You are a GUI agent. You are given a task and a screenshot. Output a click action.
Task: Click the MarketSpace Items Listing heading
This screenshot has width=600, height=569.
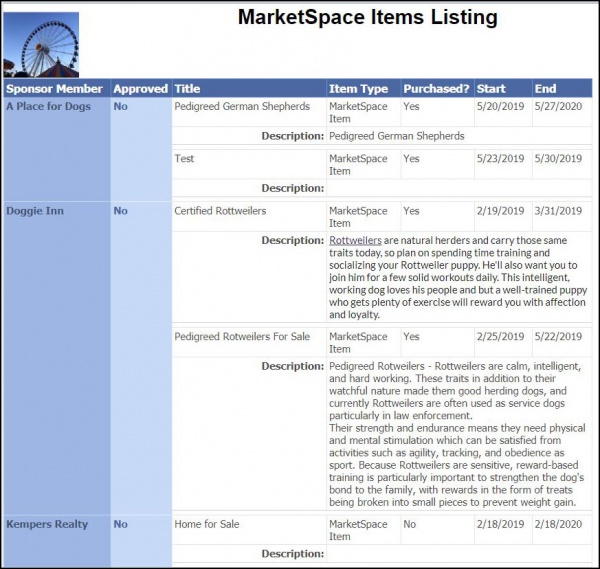[367, 18]
